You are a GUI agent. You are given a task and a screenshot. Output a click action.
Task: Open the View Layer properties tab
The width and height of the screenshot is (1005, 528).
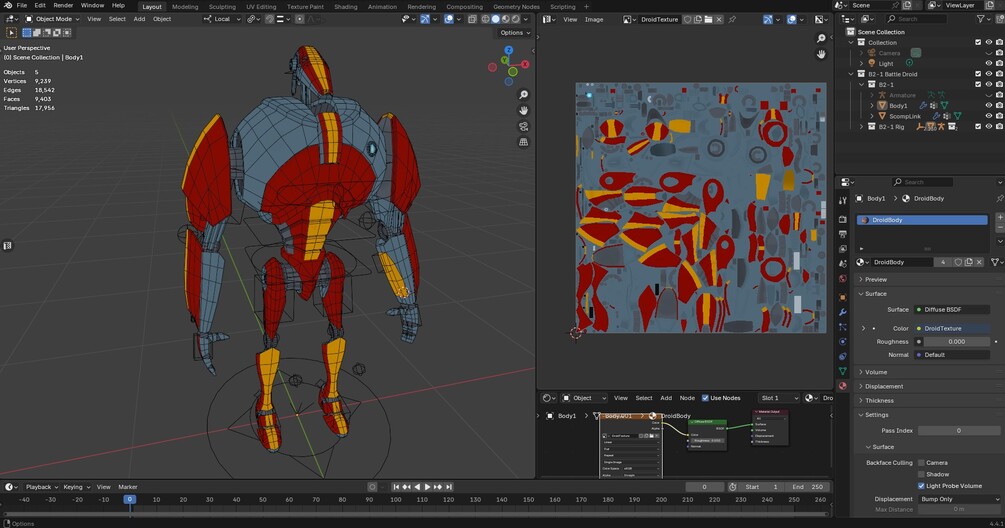(x=843, y=249)
